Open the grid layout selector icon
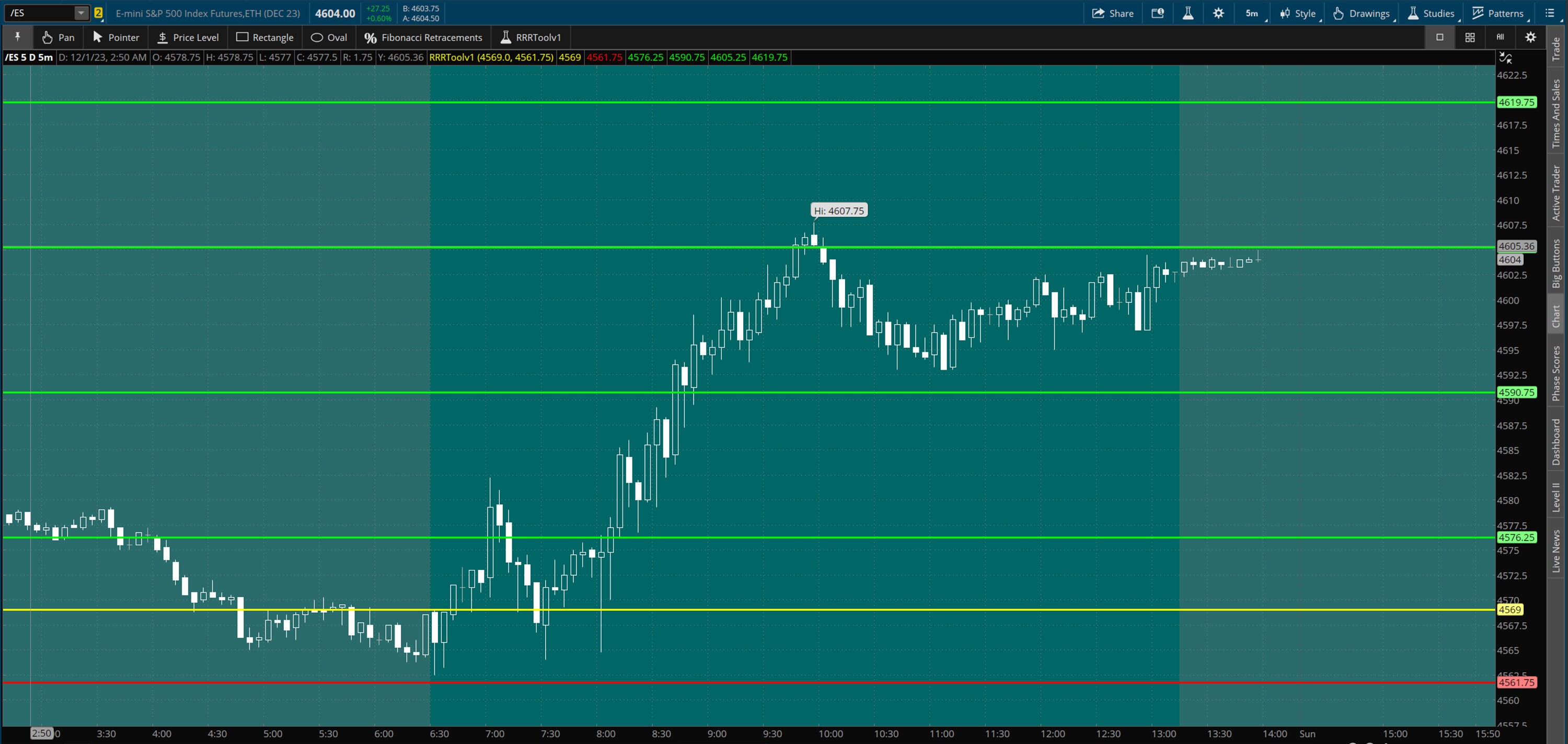The width and height of the screenshot is (1568, 744). [1470, 37]
